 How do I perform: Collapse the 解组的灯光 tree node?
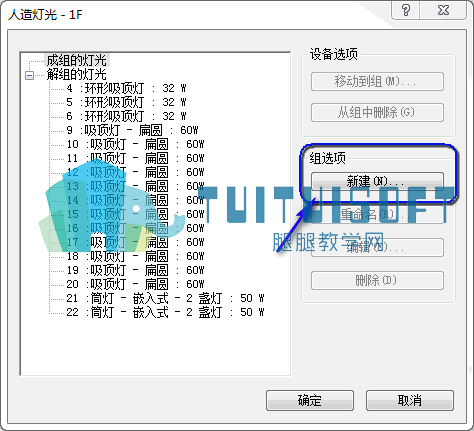29,75
